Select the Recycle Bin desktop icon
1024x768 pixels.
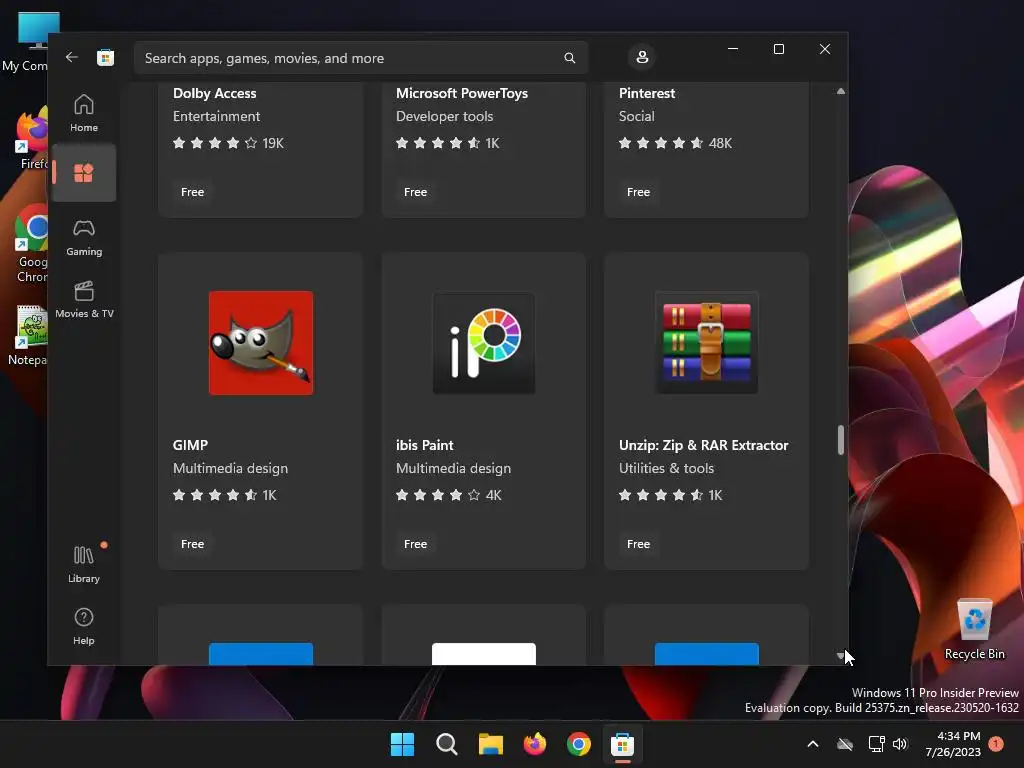[x=974, y=629]
